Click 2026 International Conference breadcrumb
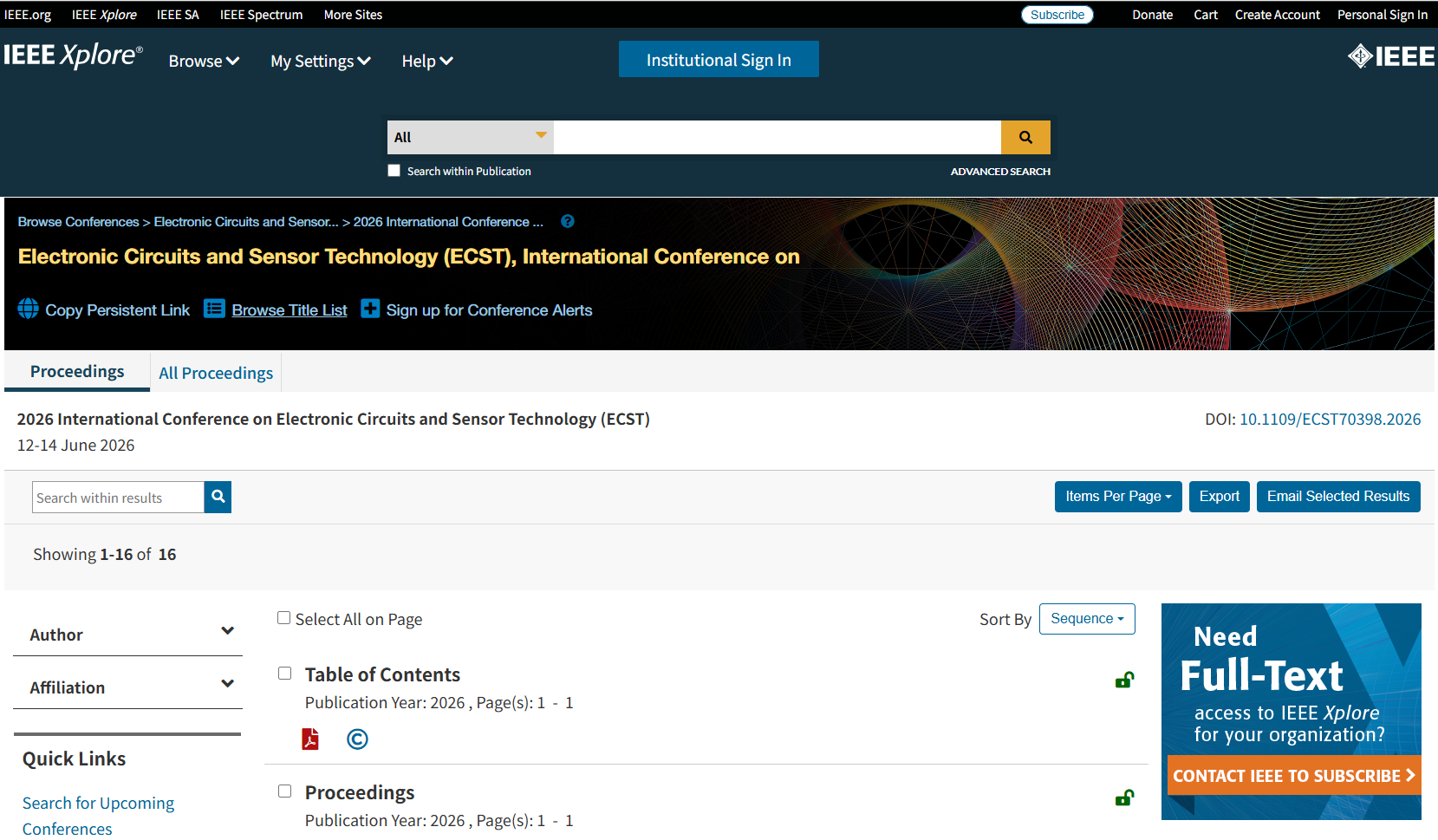This screenshot has width=1438, height=840. point(448,222)
